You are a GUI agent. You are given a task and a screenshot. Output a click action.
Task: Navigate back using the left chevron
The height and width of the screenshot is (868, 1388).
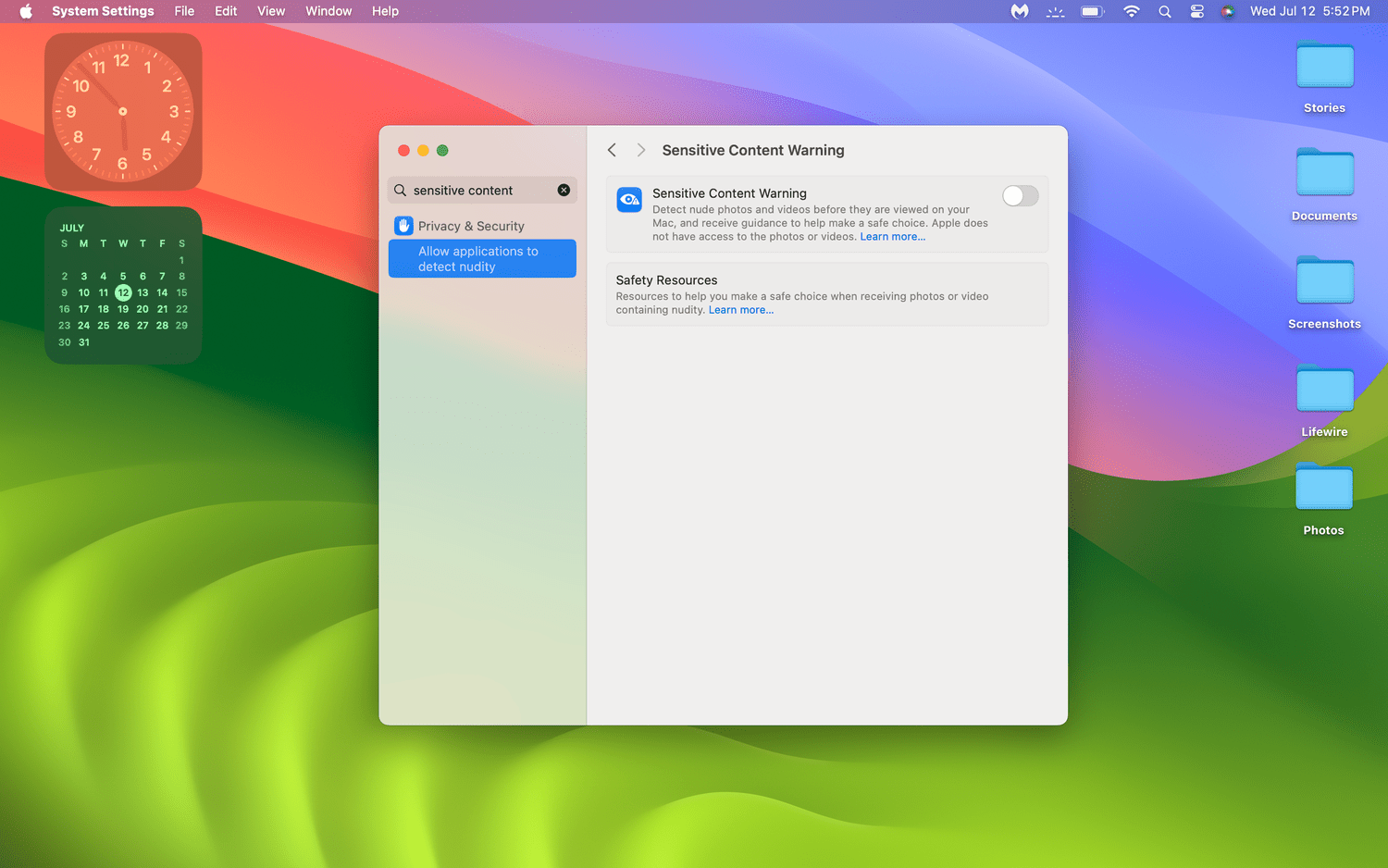[x=612, y=149]
